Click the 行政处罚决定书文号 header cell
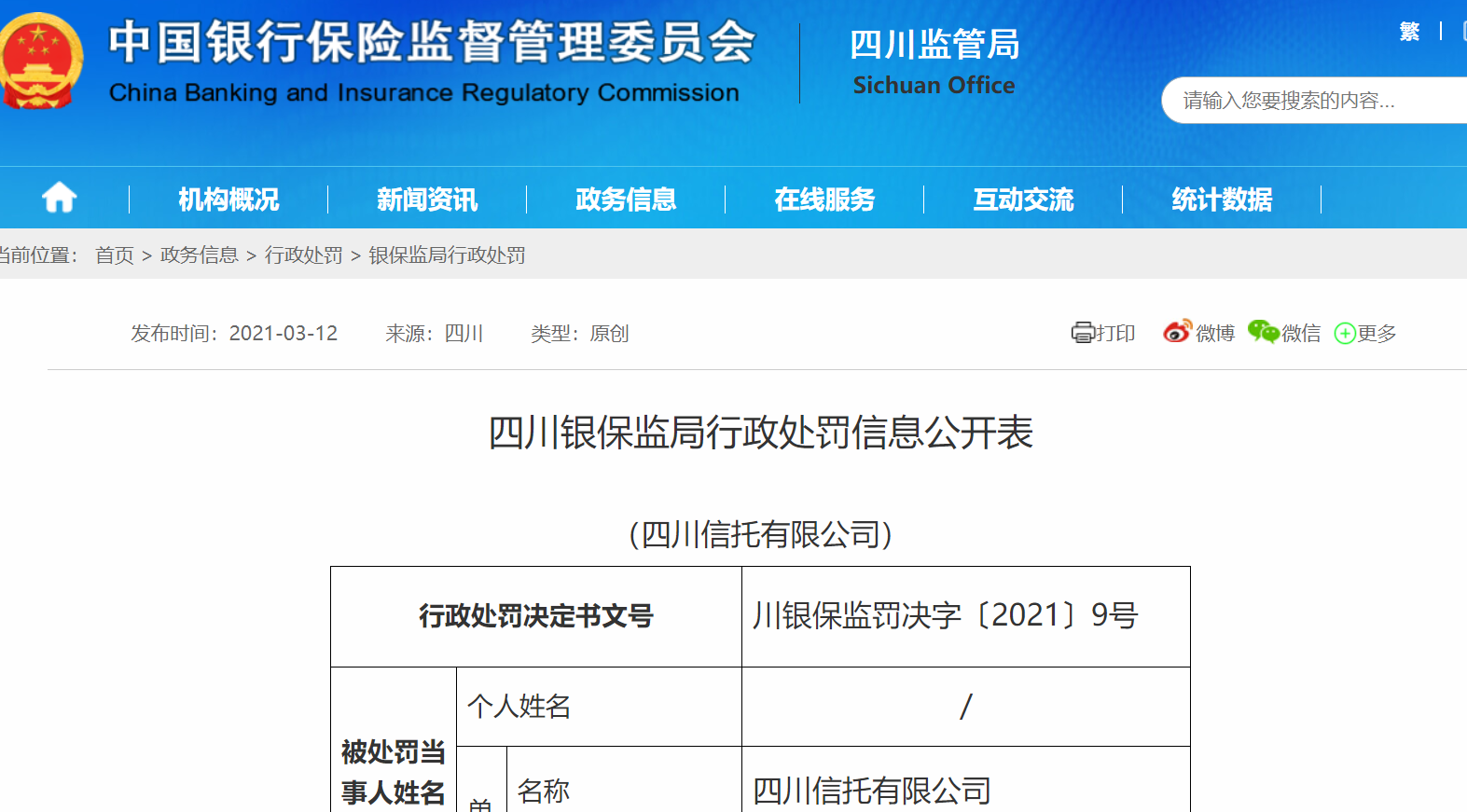Viewport: 1467px width, 812px height. (x=536, y=616)
